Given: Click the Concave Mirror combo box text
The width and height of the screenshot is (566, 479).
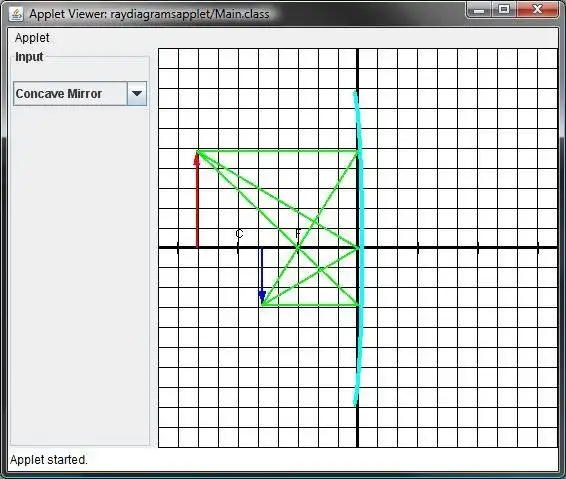Looking at the screenshot, I should tap(58, 94).
